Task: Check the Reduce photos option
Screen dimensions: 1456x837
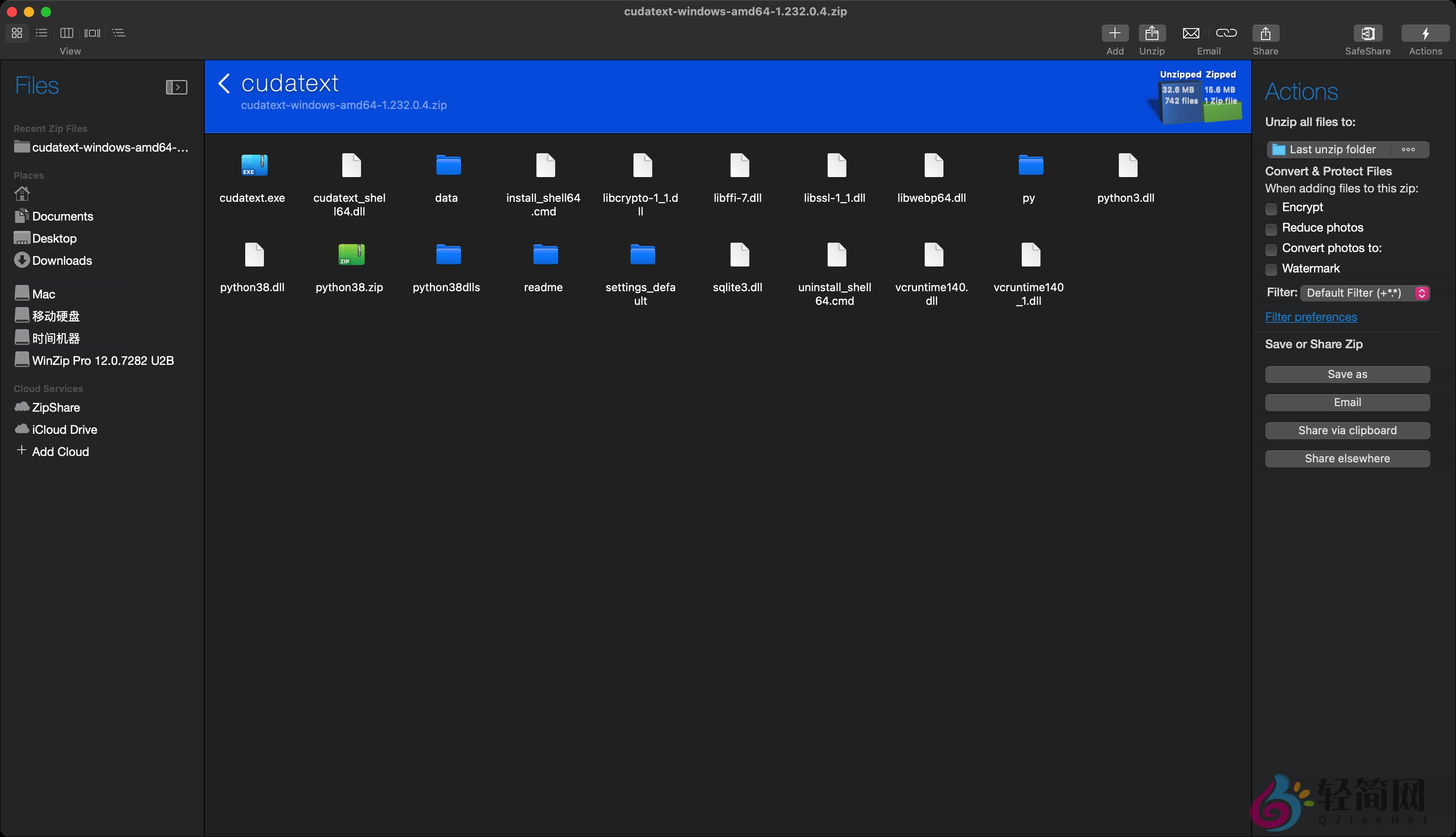Action: point(1272,229)
